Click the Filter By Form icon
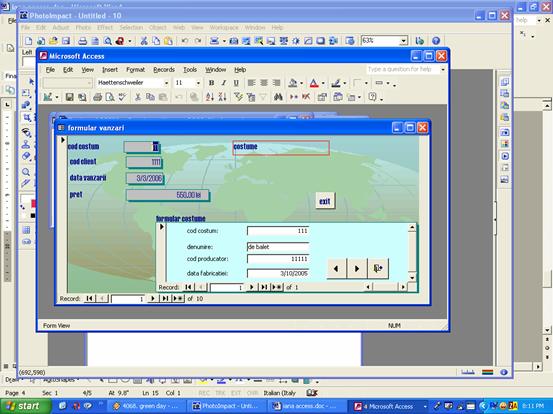Image resolution: width=553 pixels, height=414 pixels. [x=251, y=97]
